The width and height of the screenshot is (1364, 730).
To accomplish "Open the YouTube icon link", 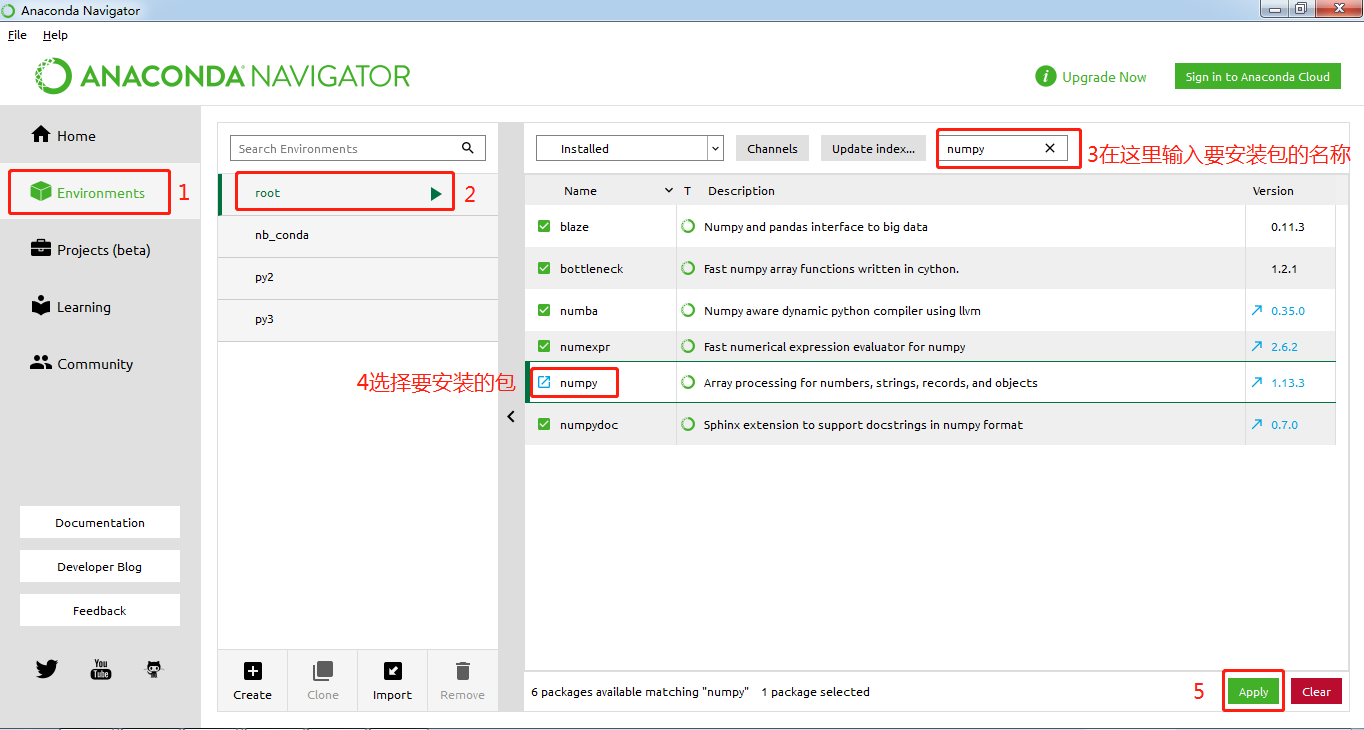I will click(101, 669).
